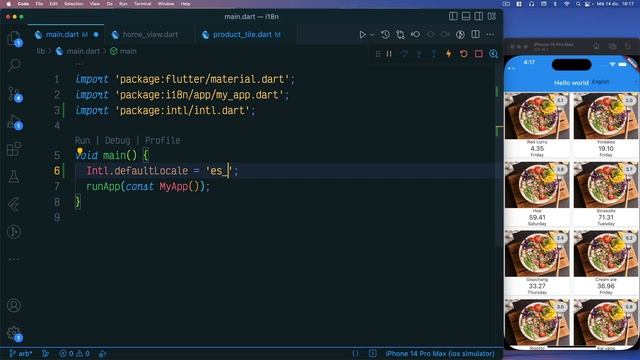
Task: Hot restart the debug session
Action: point(464,54)
